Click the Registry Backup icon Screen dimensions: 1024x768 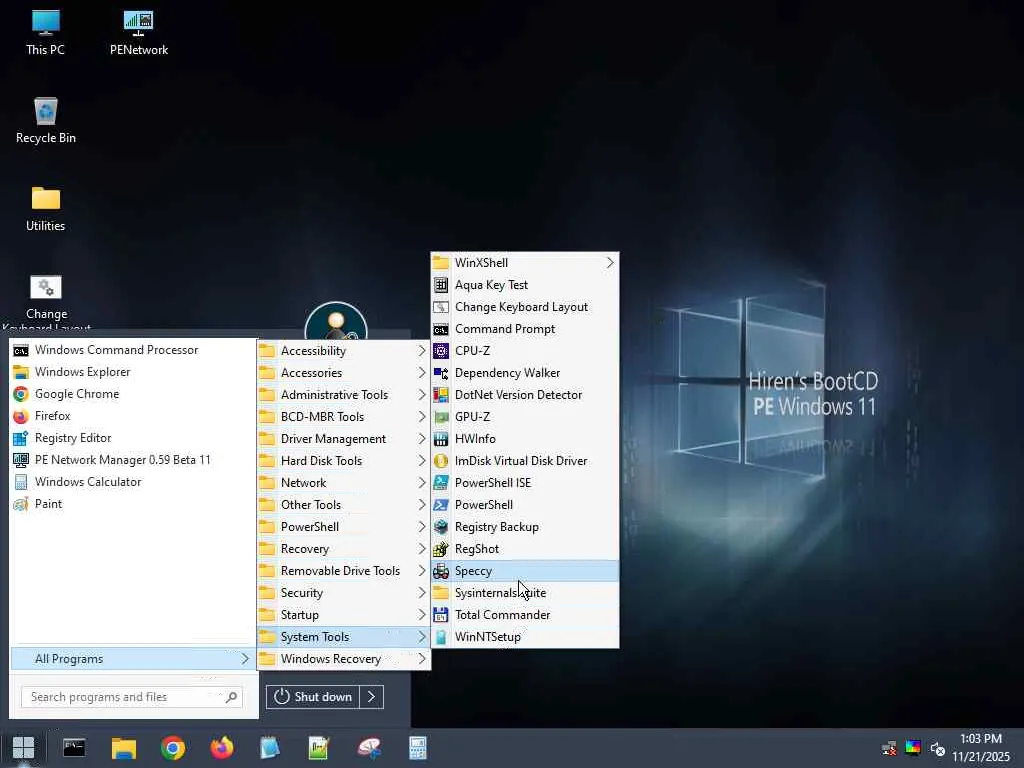click(x=441, y=527)
